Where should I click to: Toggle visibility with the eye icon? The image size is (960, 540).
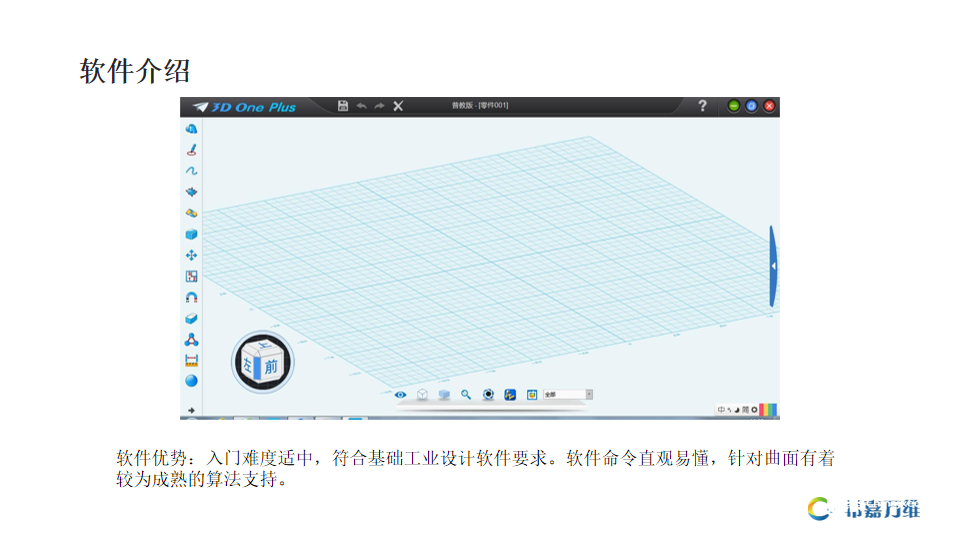point(400,395)
